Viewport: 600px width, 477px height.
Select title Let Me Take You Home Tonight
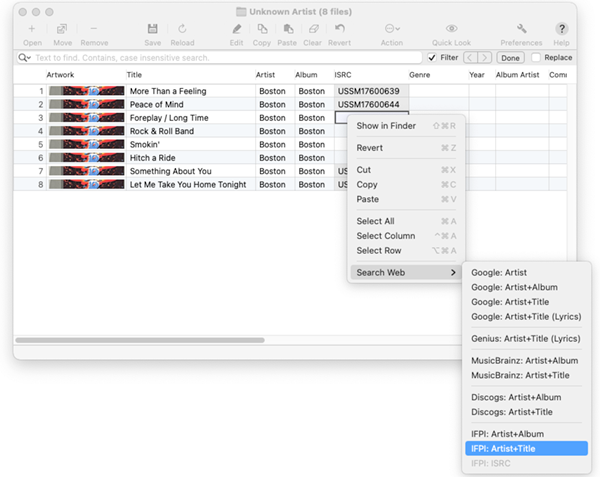[188, 184]
